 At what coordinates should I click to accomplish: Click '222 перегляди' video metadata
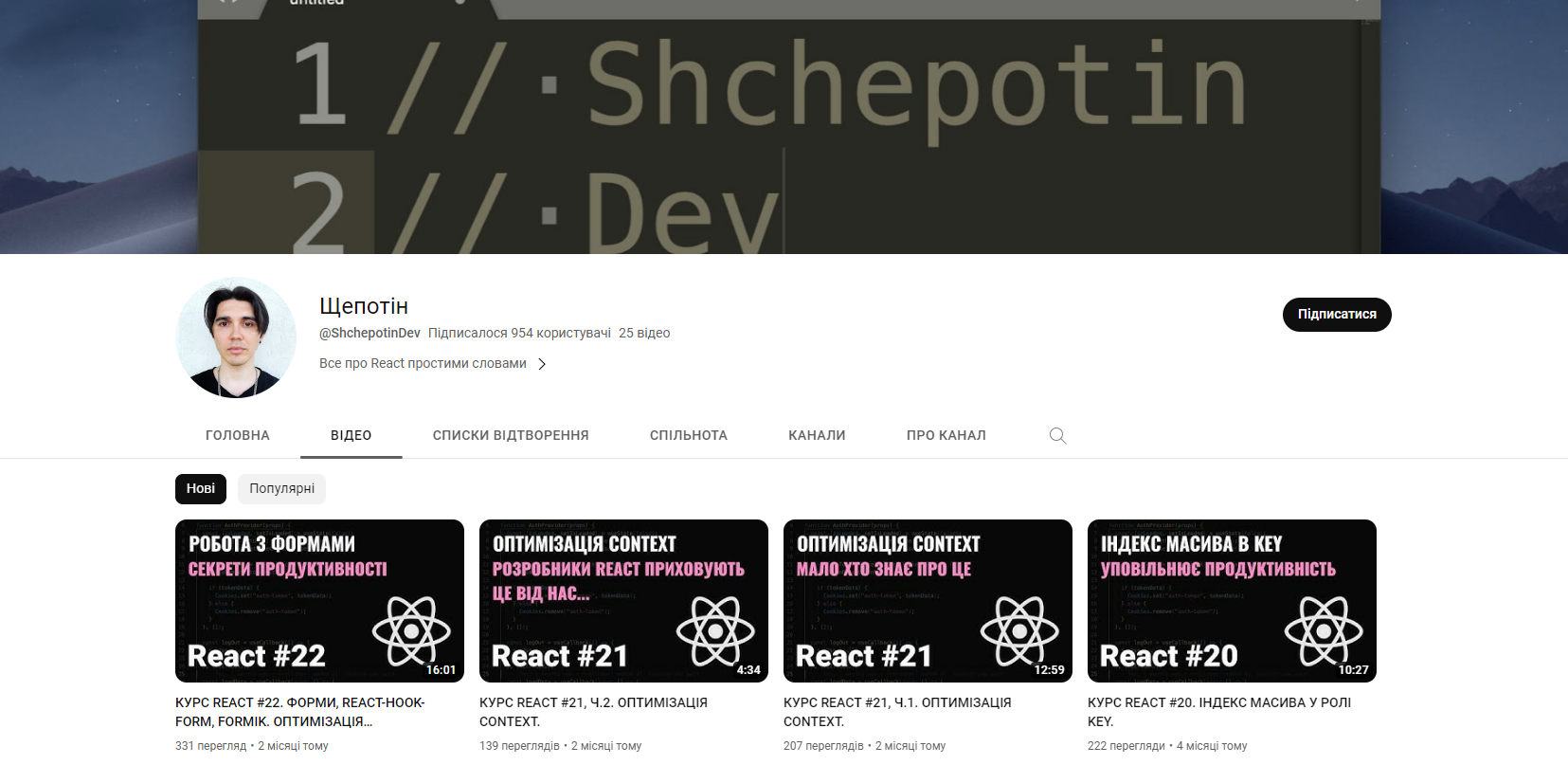[1126, 746]
